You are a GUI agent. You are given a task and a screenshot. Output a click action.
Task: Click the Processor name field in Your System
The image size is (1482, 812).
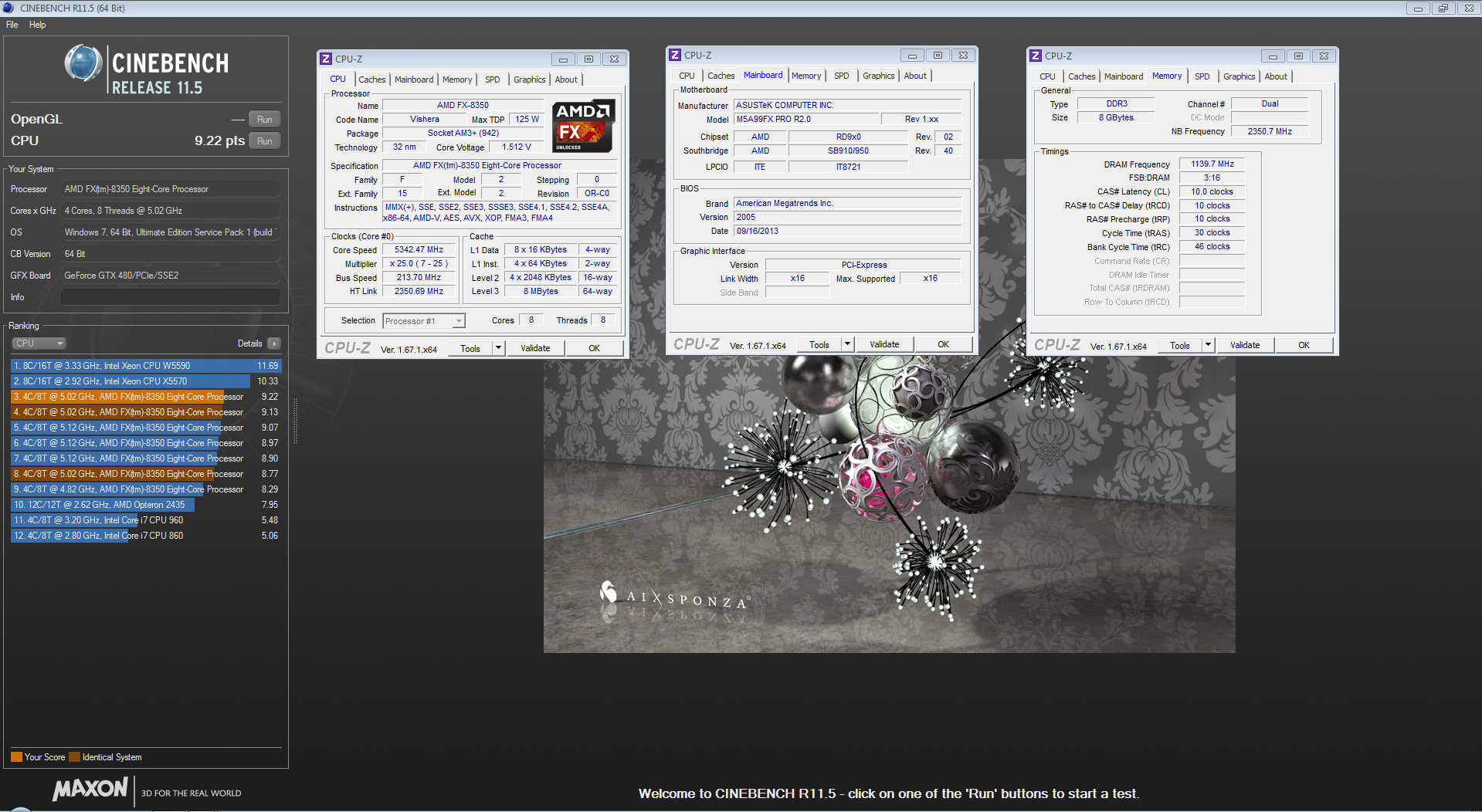coord(170,189)
